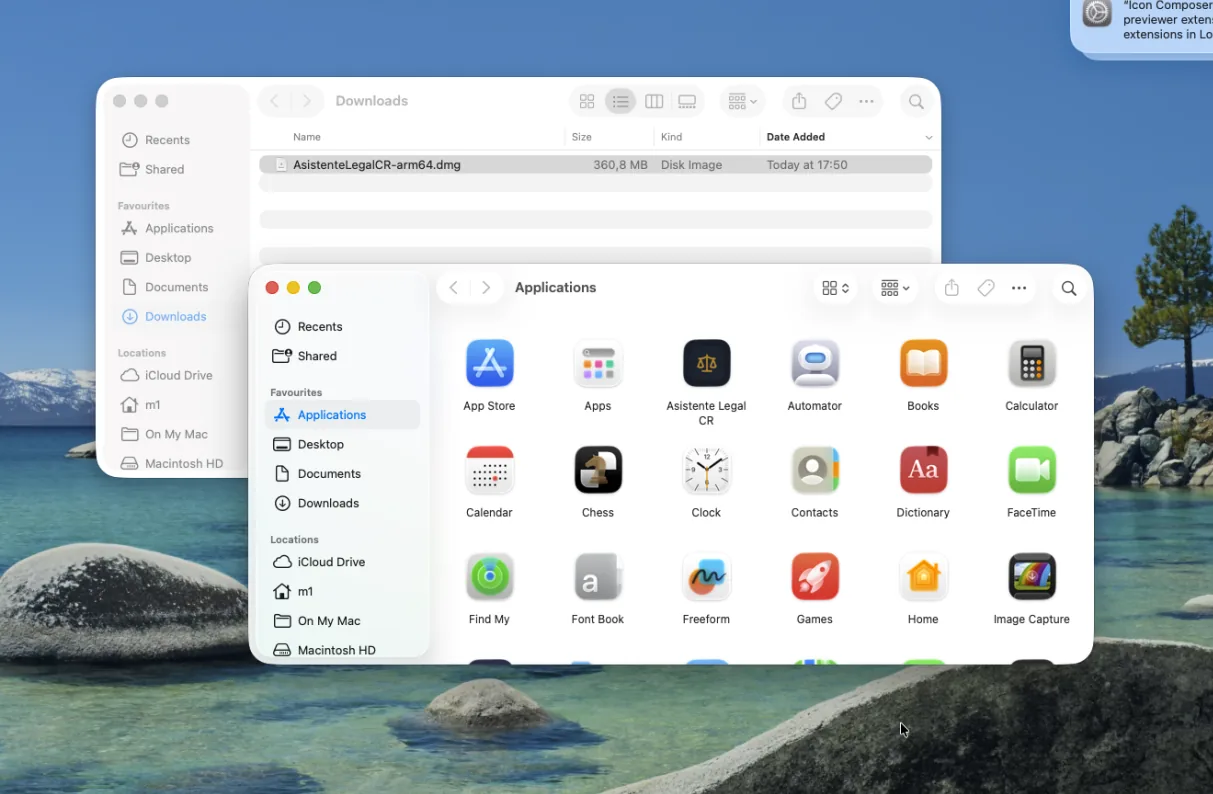Open the App Store application icon
This screenshot has width=1213, height=794.
coord(489,363)
